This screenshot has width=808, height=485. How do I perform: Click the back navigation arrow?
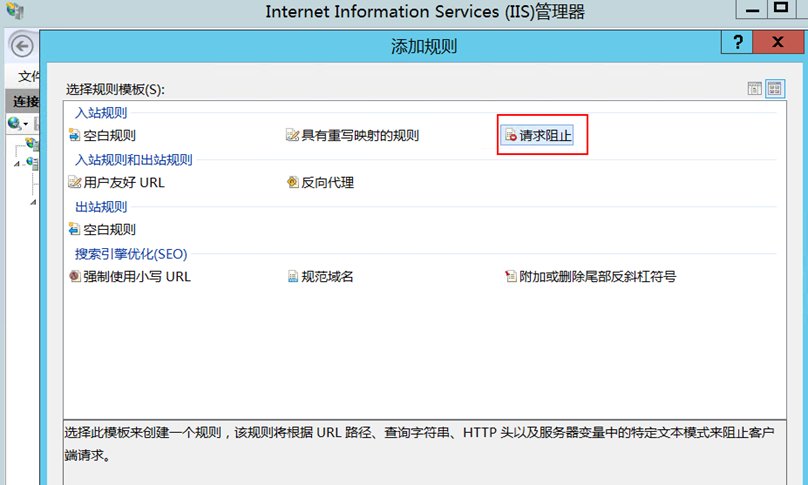click(x=21, y=46)
